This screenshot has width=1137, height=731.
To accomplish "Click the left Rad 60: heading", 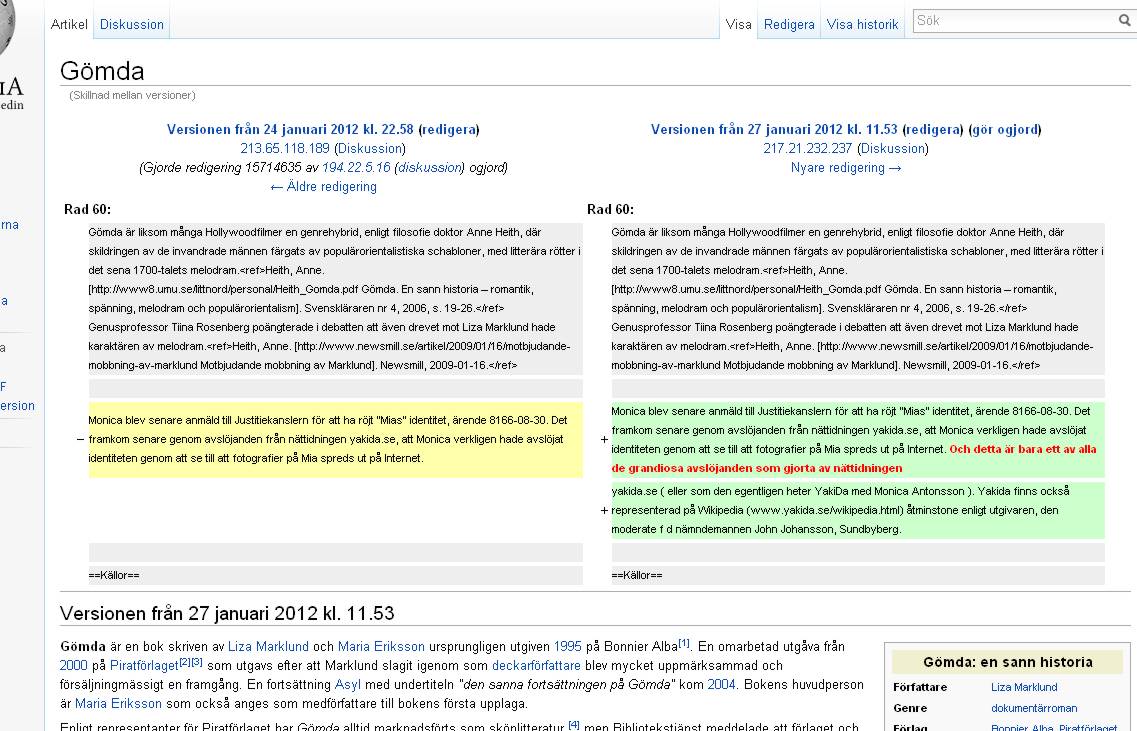I will [x=88, y=209].
